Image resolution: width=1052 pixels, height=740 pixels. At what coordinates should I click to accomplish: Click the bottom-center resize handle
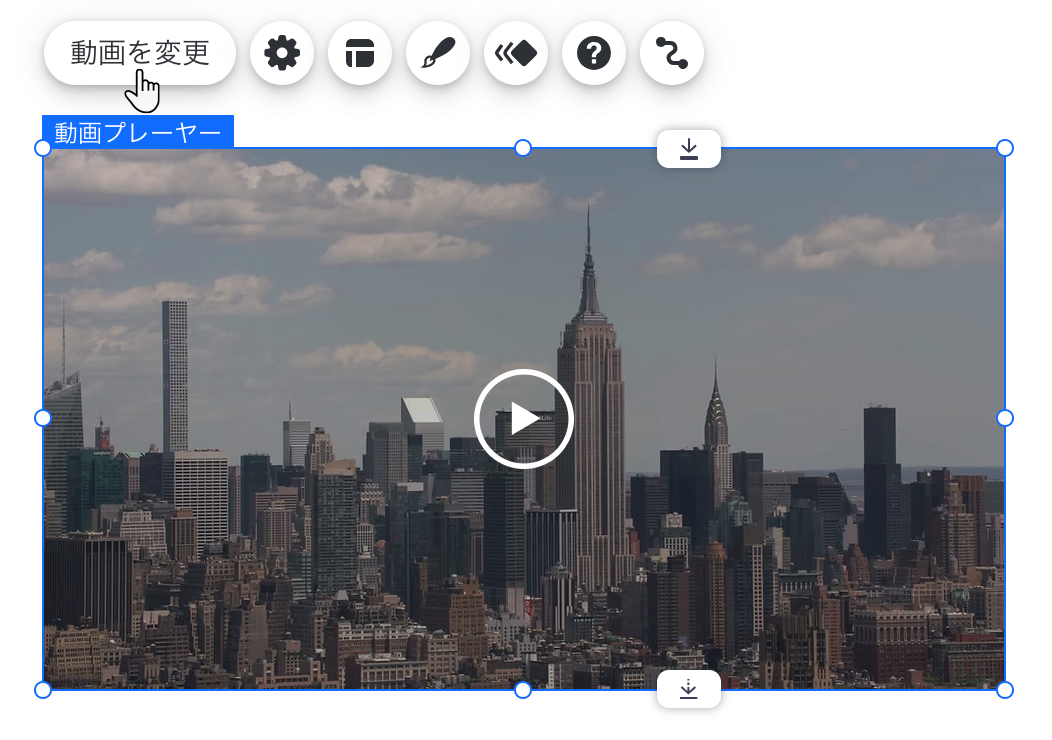523,688
